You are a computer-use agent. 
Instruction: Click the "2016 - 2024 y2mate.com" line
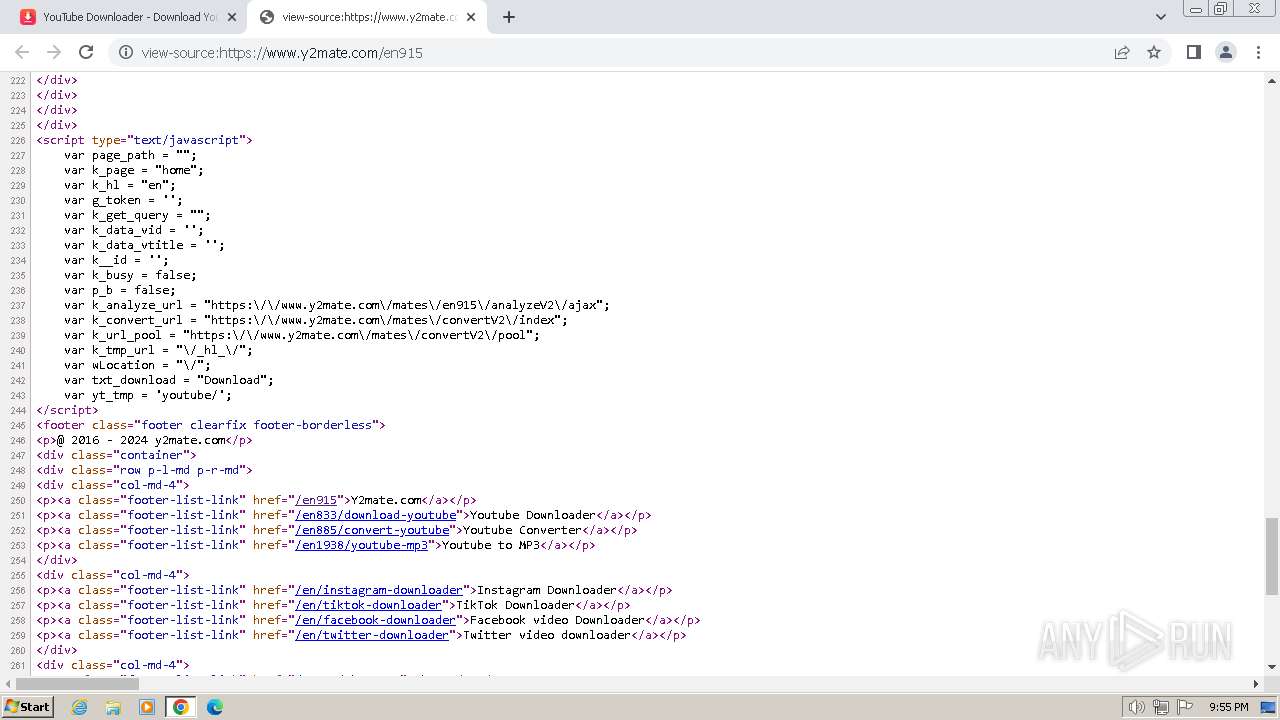[145, 440]
